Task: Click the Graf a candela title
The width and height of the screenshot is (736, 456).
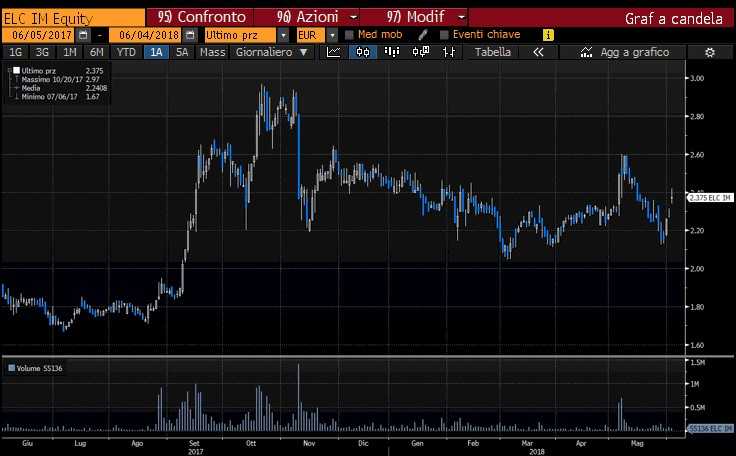Action: (673, 18)
